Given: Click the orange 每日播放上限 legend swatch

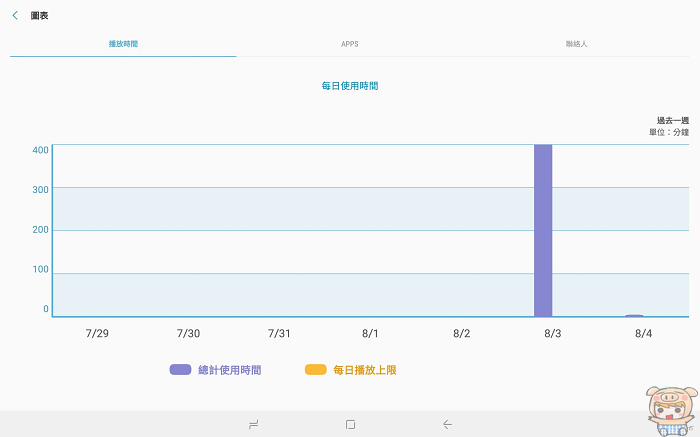Looking at the screenshot, I should point(316,370).
